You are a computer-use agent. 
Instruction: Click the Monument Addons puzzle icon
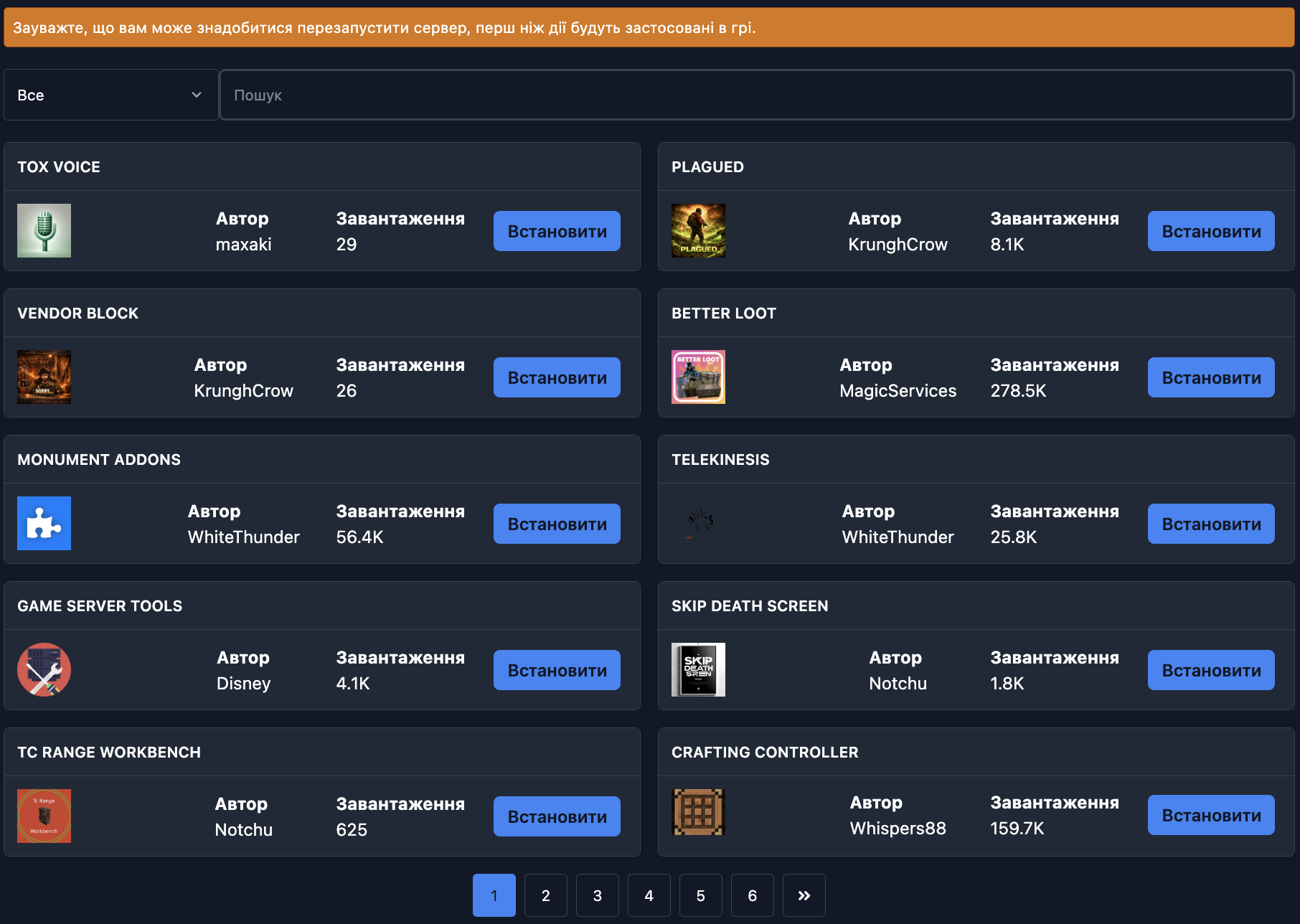pyautogui.click(x=44, y=523)
